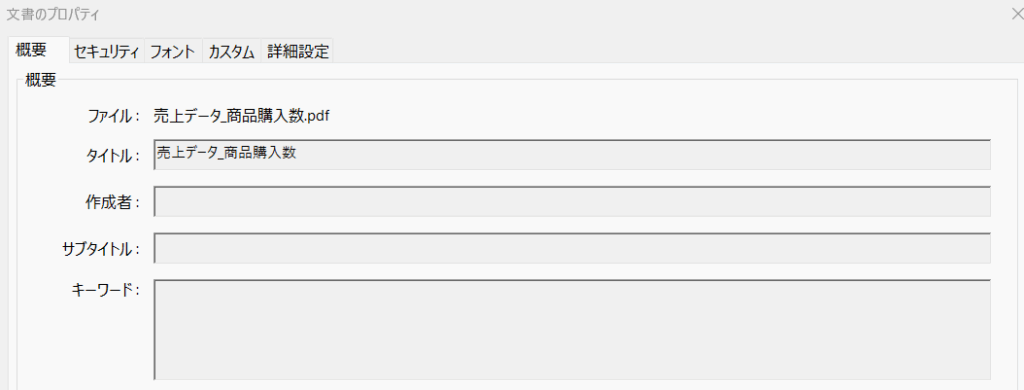Go to the 詳細設定 tab
The width and height of the screenshot is (1024, 390).
pos(298,52)
